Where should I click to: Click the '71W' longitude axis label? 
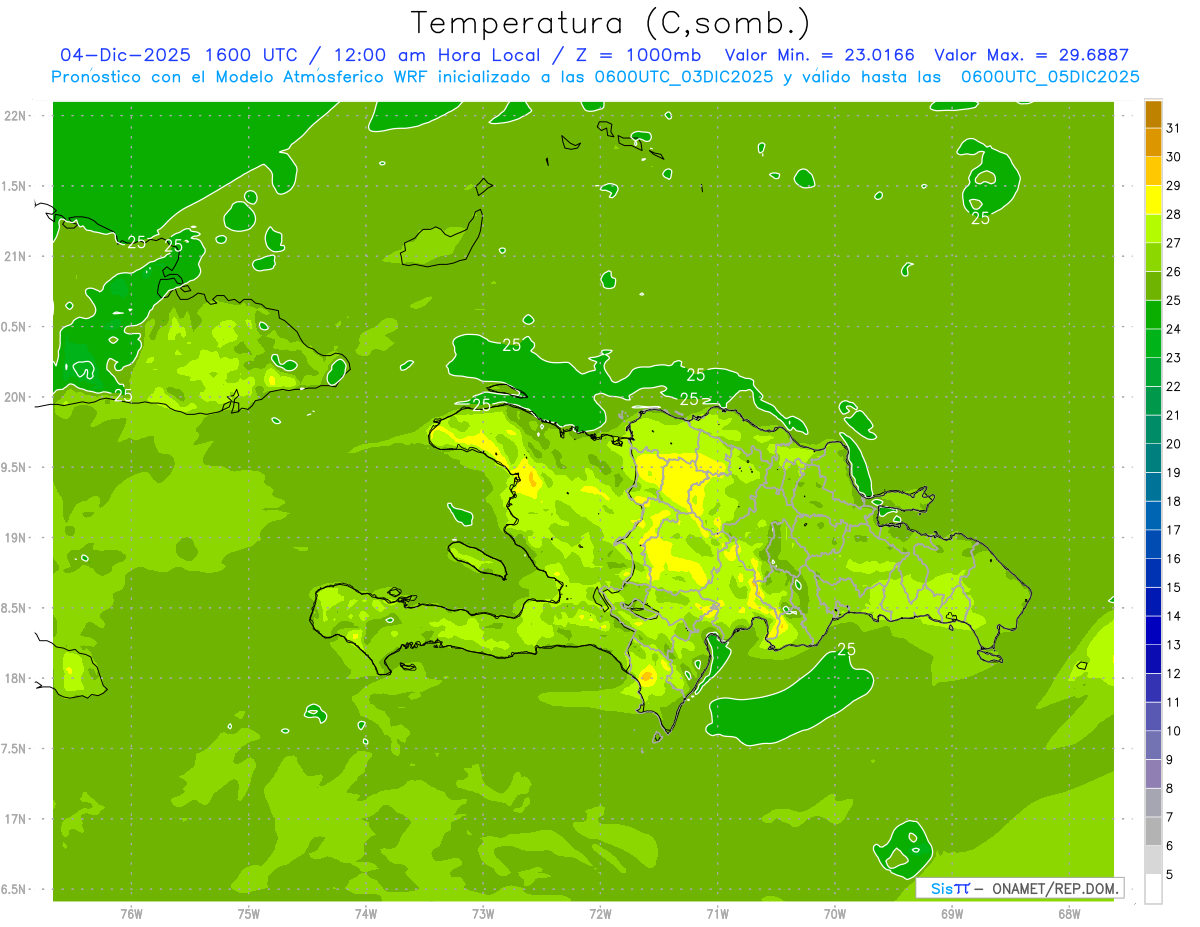pos(717,914)
